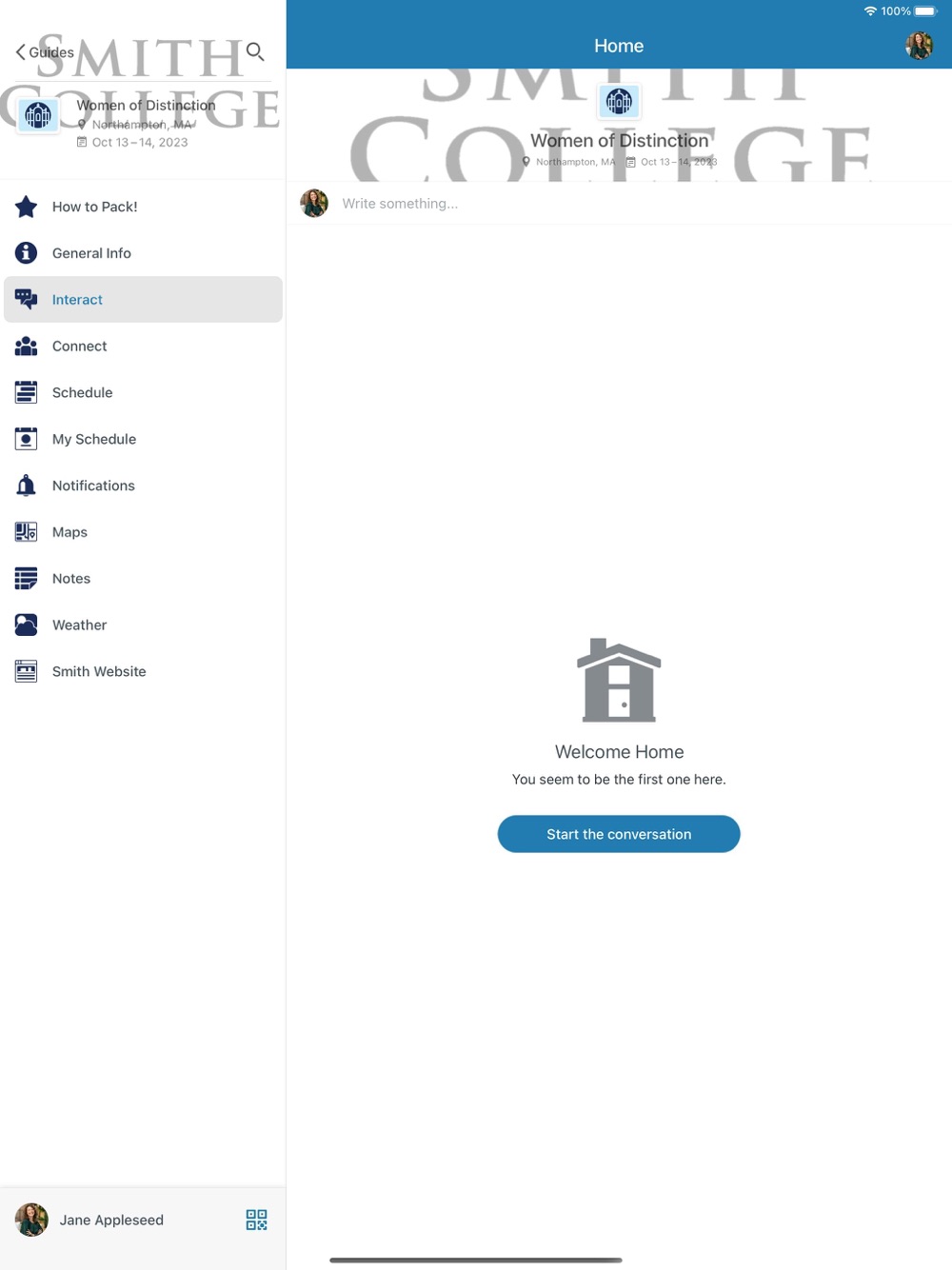The height and width of the screenshot is (1270, 952).
Task: Open the Notifications bell icon
Action: [26, 486]
